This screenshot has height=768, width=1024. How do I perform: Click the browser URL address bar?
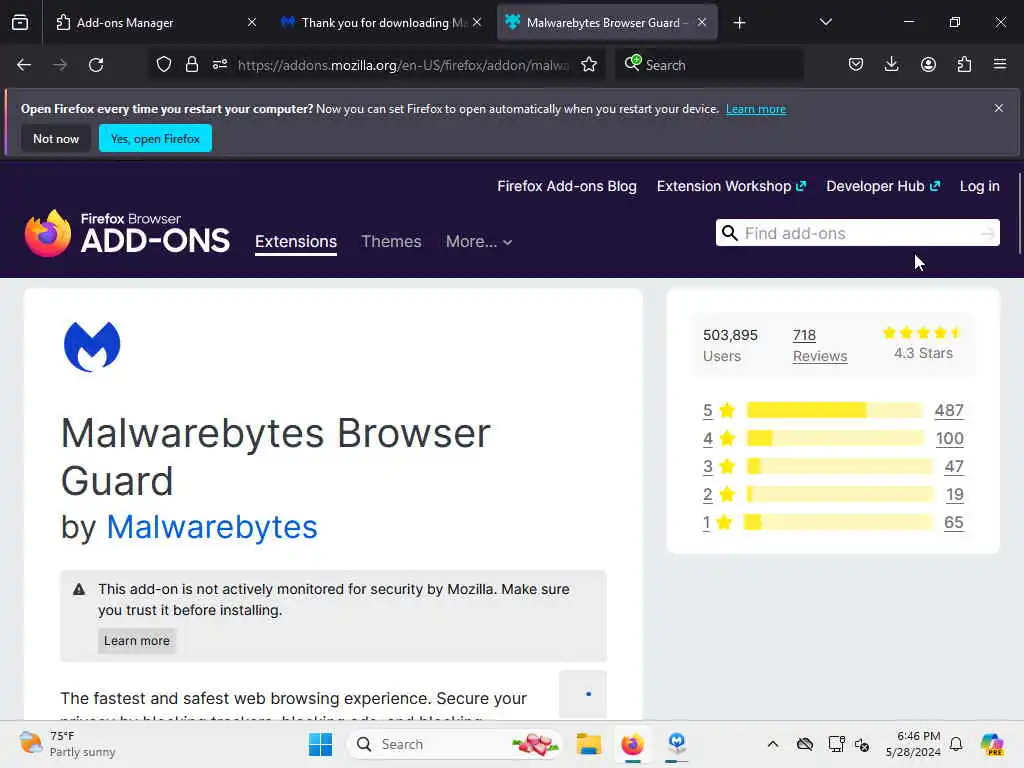point(403,65)
